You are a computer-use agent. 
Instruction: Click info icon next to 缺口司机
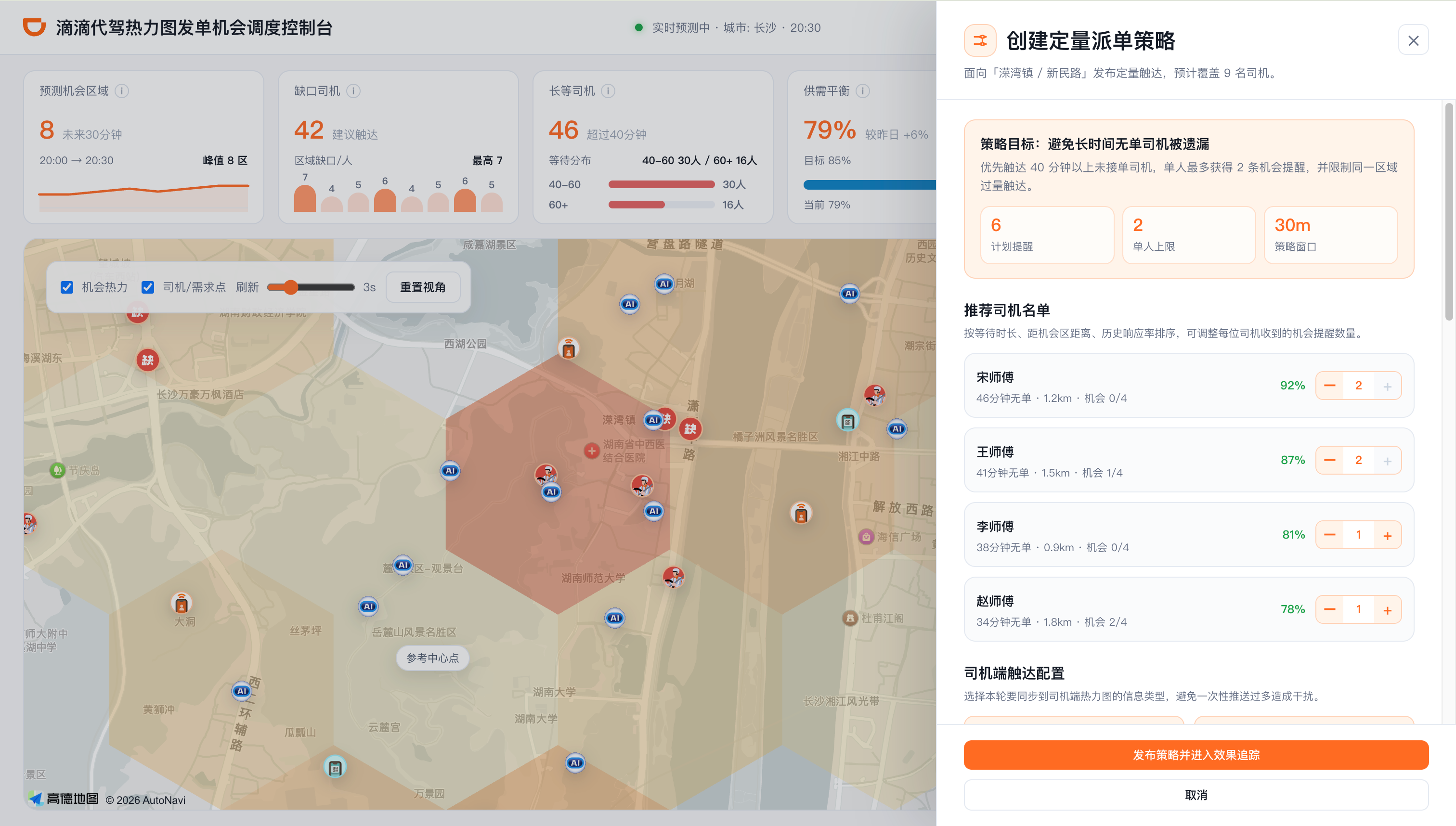[353, 91]
